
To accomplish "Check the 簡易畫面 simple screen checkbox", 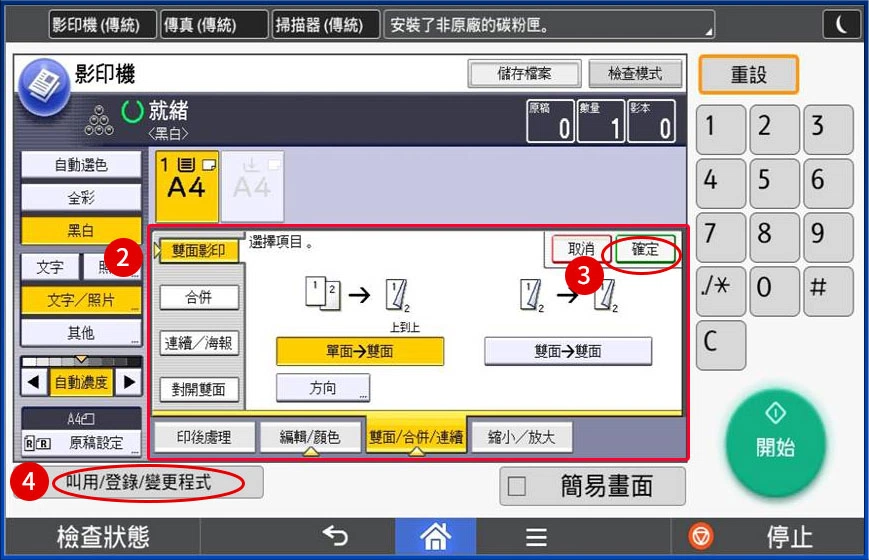I will (517, 486).
